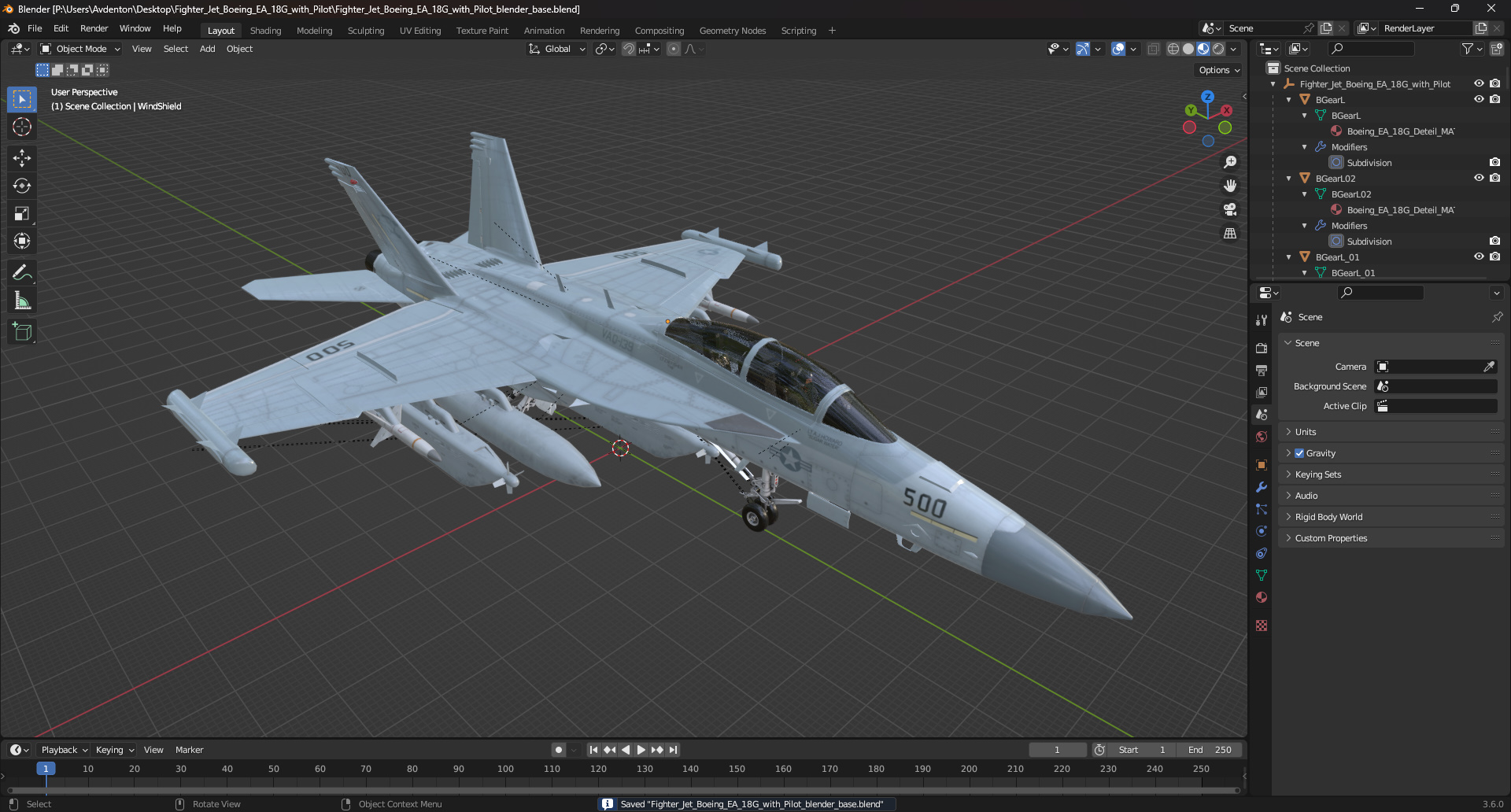Jump to the timeline end frame button

(673, 750)
